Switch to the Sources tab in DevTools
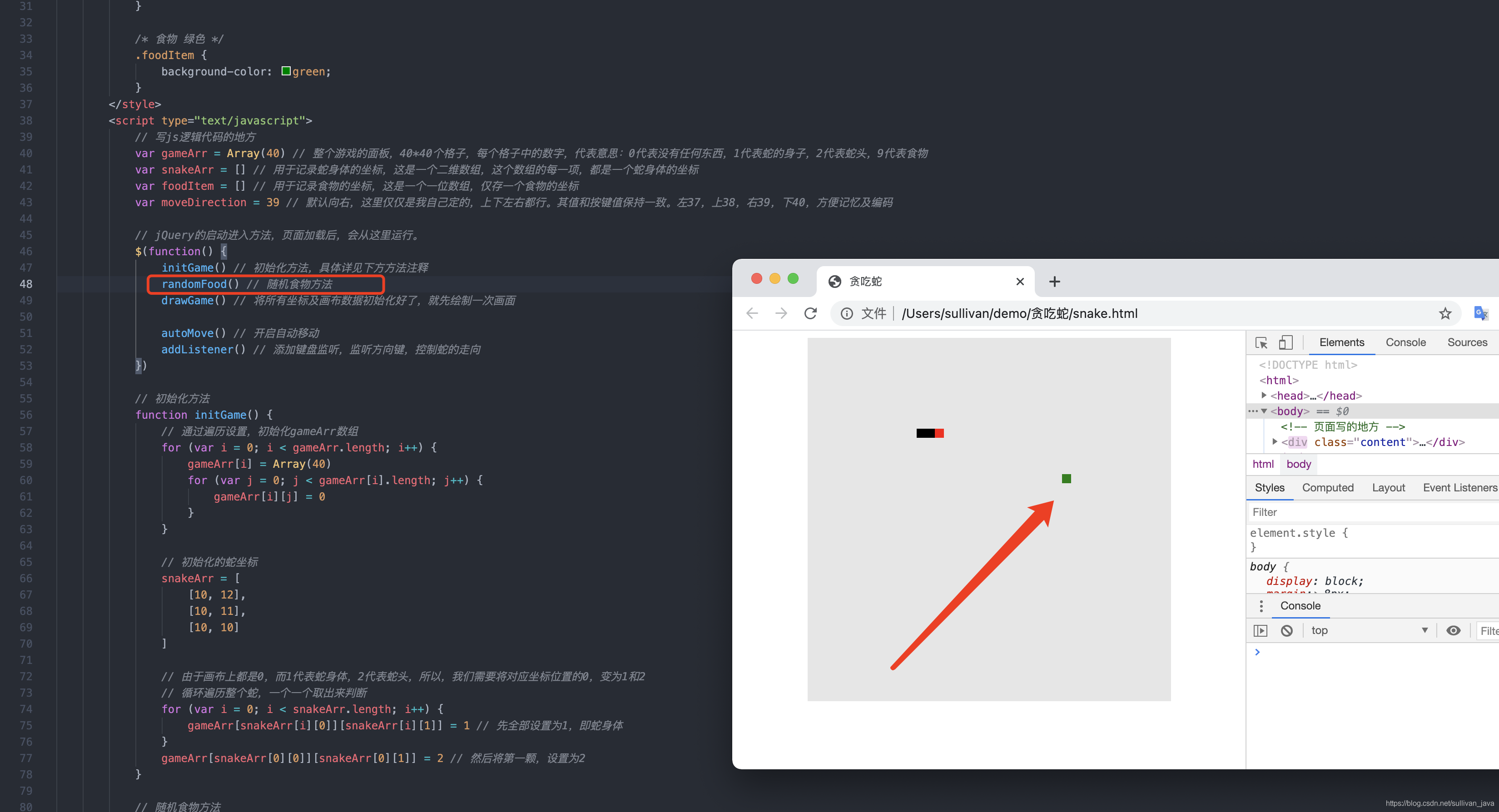 point(1467,342)
